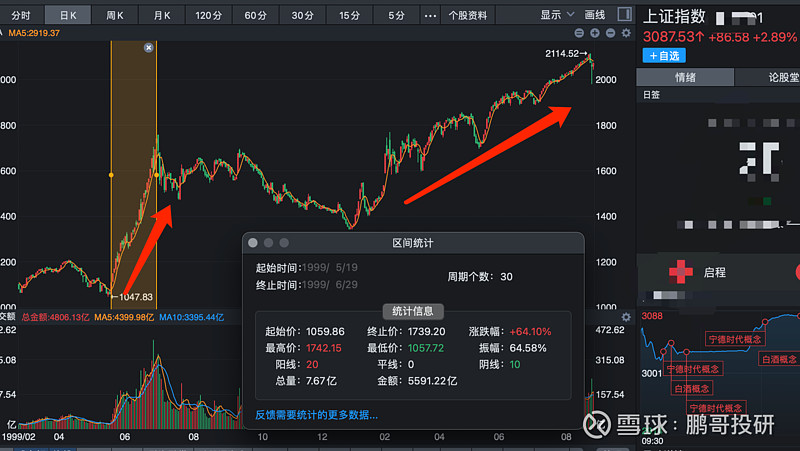
Task: Click the 终止时间 1999/6/29 field
Action: (x=330, y=285)
